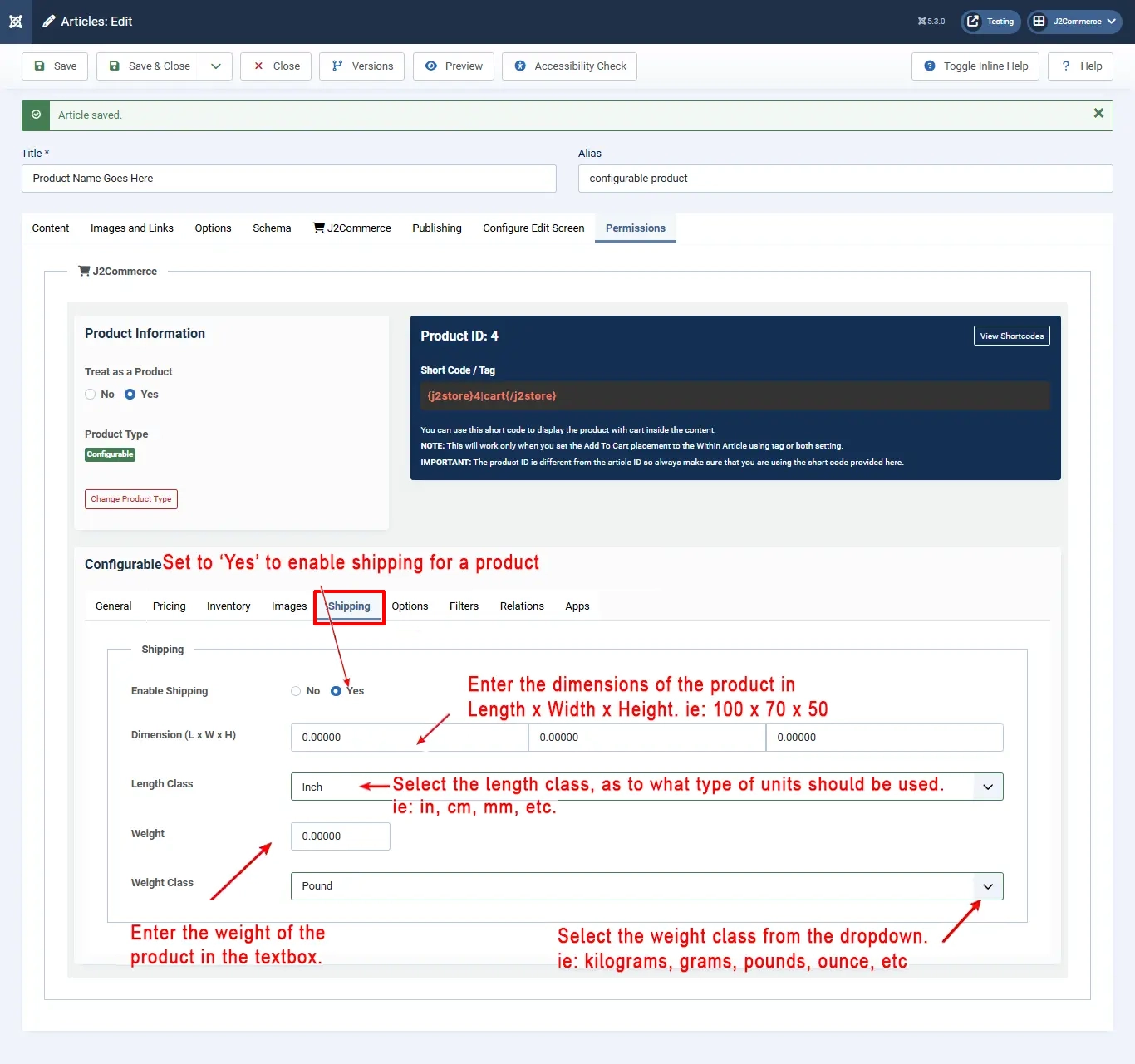Image resolution: width=1135 pixels, height=1064 pixels.
Task: Click the cart icon on J2Commerce tab
Action: pyautogui.click(x=318, y=228)
